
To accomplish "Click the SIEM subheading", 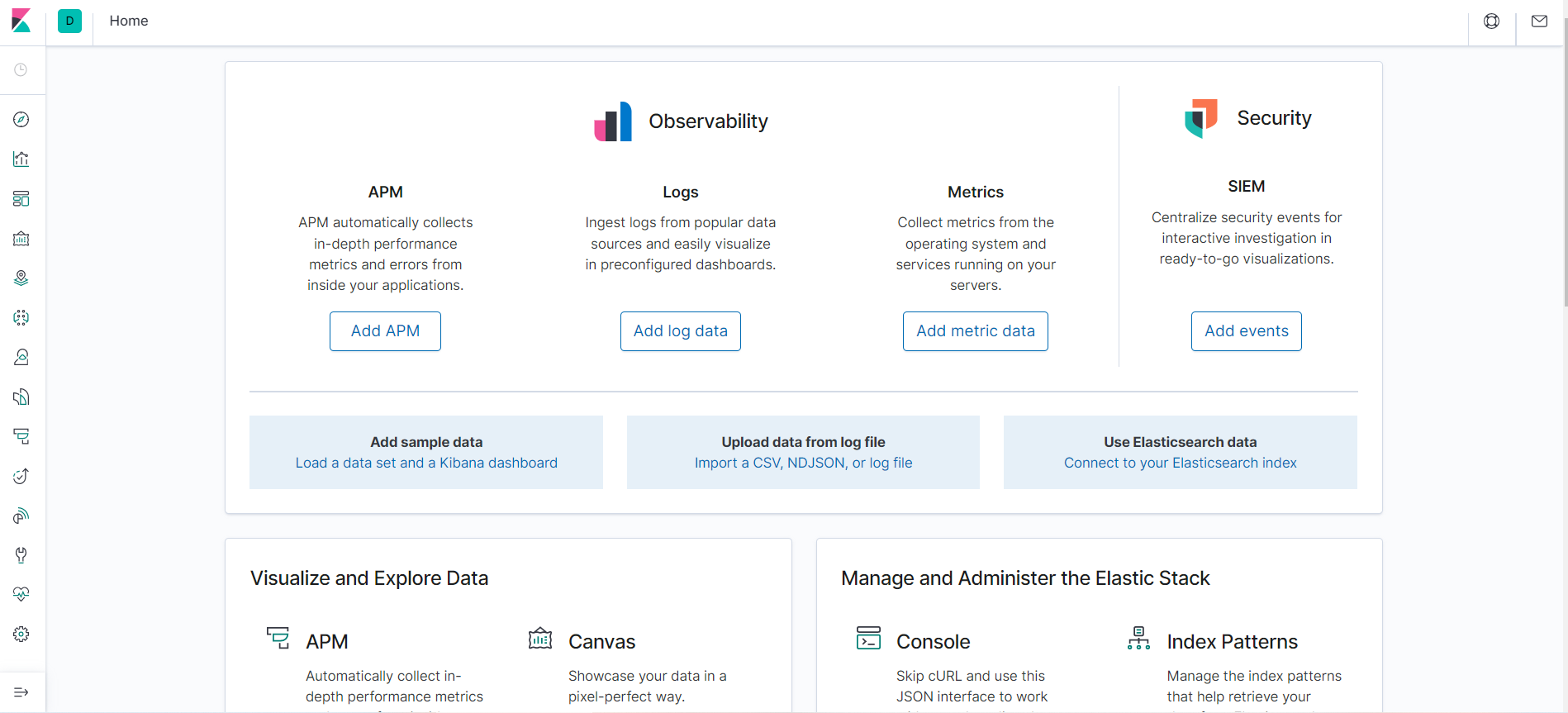I will pos(1247,187).
